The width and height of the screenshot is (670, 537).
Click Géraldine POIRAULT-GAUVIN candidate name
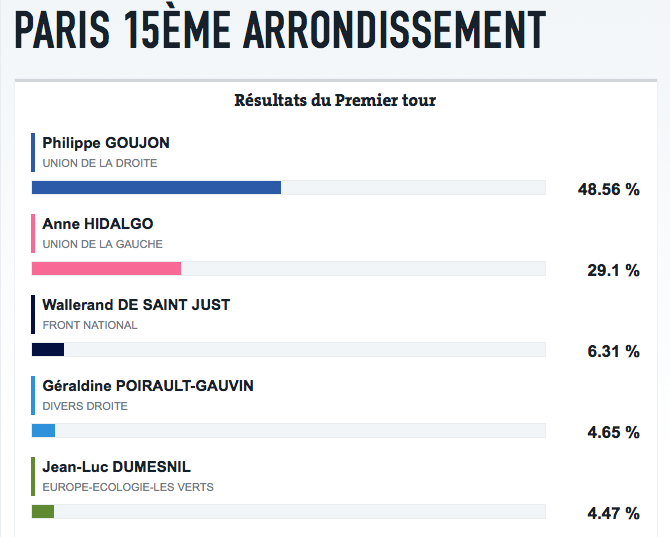click(148, 386)
